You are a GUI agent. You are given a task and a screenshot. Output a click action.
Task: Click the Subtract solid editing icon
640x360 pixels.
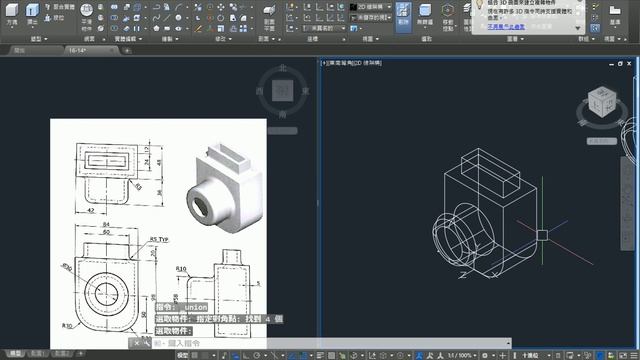[x=114, y=18]
